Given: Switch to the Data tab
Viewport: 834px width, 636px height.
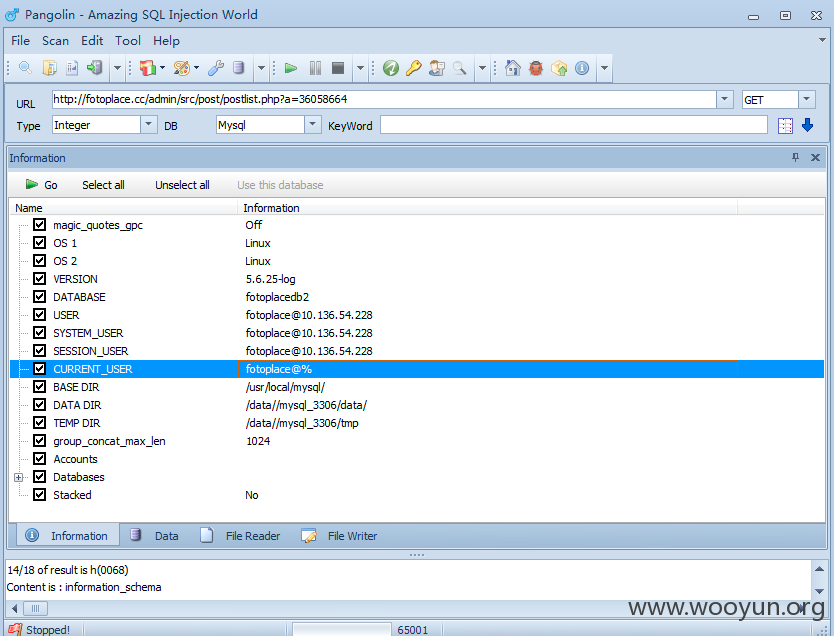Looking at the screenshot, I should 154,535.
